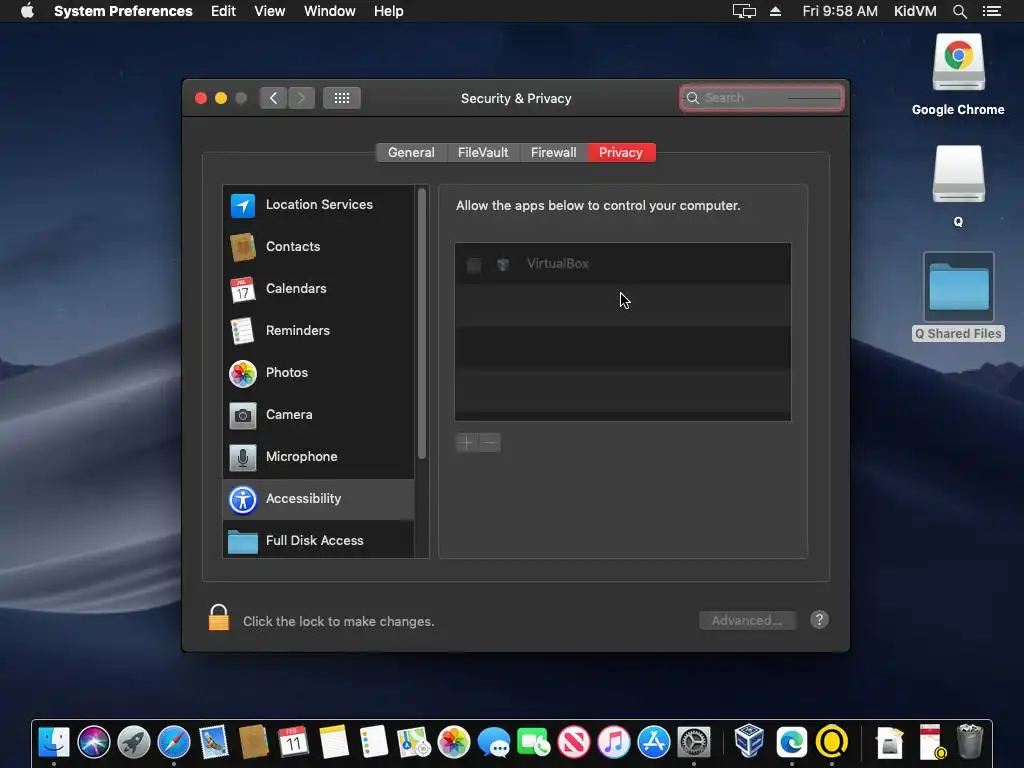Open Calendar from the Dock

293,743
